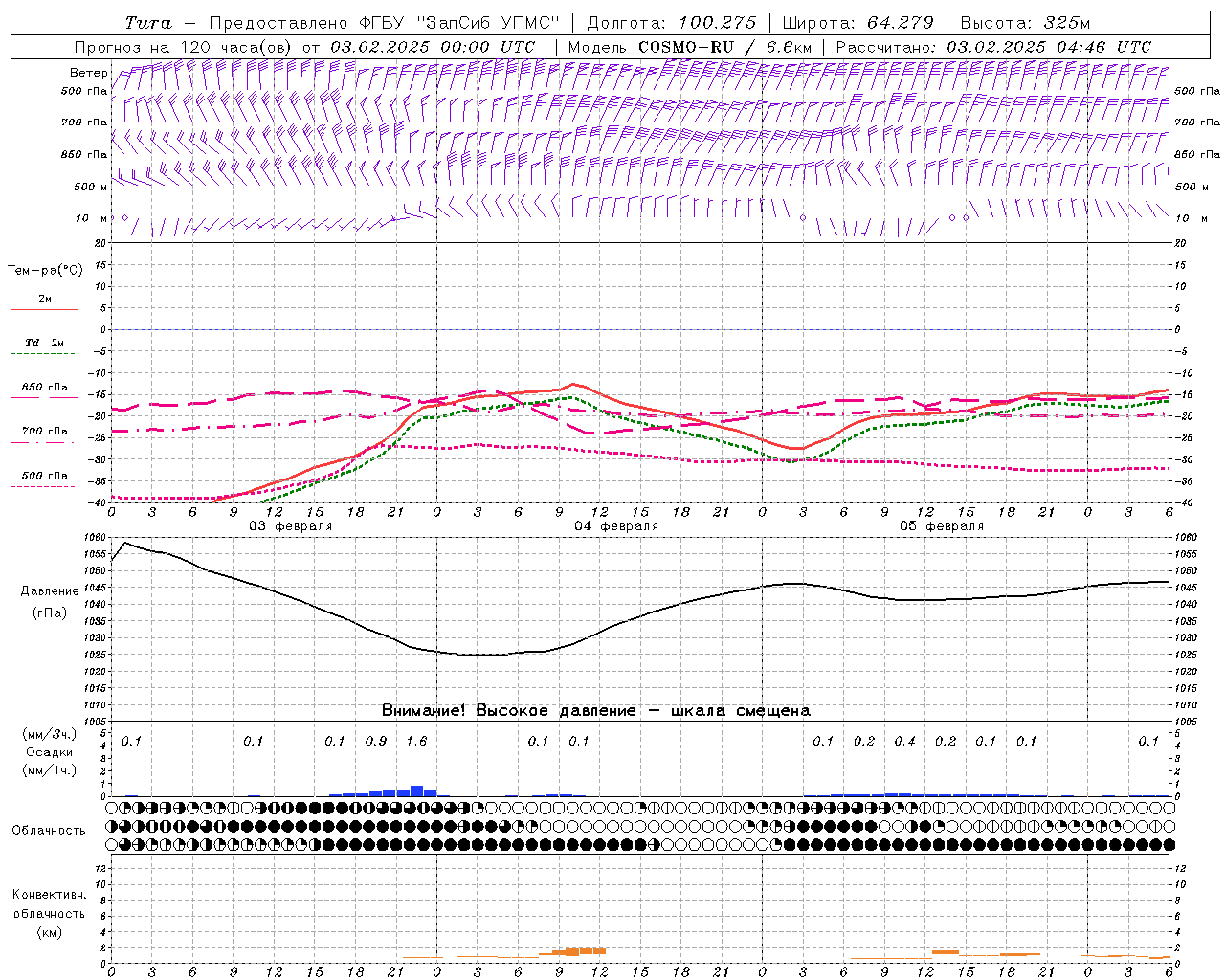The width and height of the screenshot is (1225, 980).
Task: Click the "Высота: 325м" elevation value
Action: [1024, 23]
